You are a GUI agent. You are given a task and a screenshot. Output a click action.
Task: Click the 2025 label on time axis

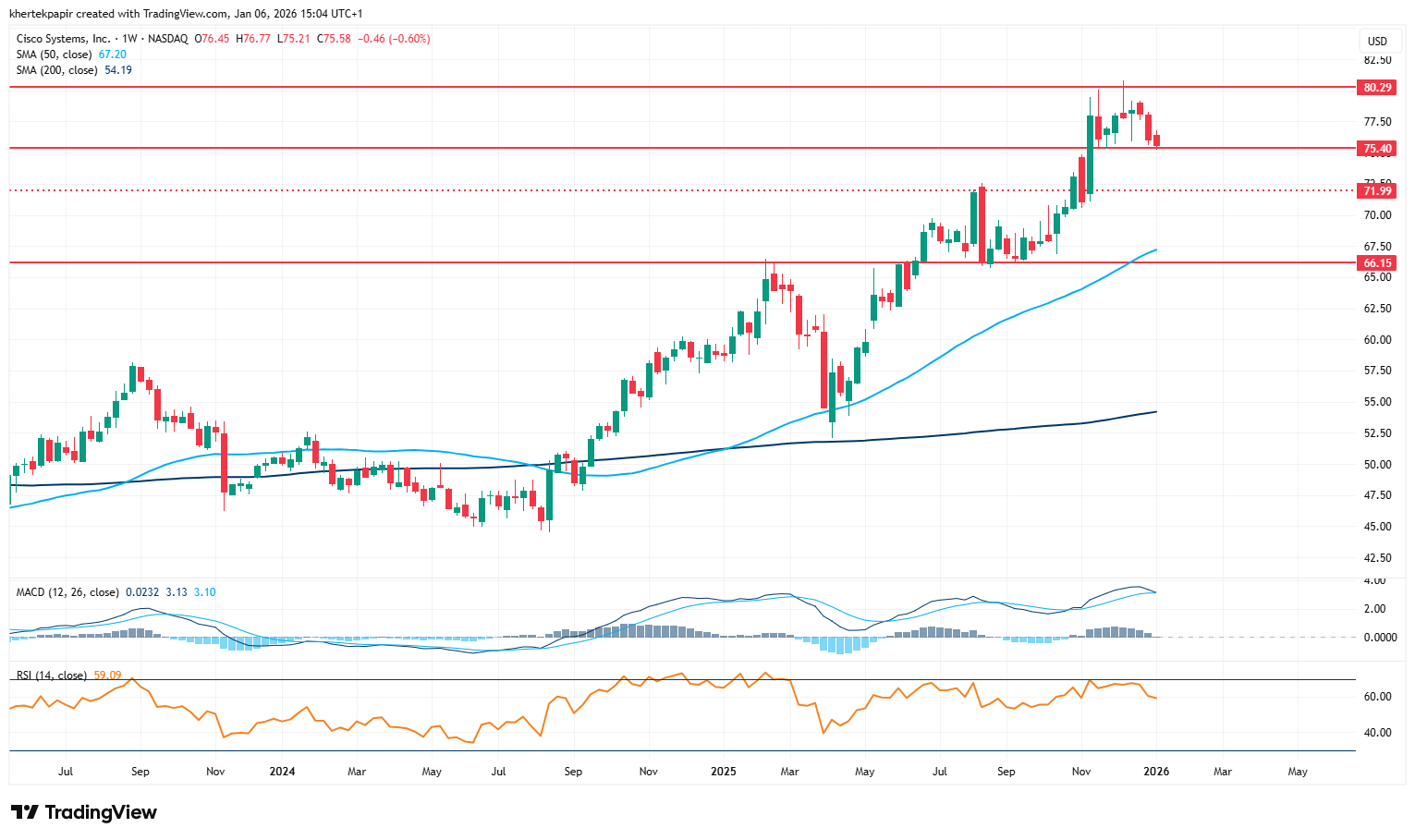coord(724,772)
